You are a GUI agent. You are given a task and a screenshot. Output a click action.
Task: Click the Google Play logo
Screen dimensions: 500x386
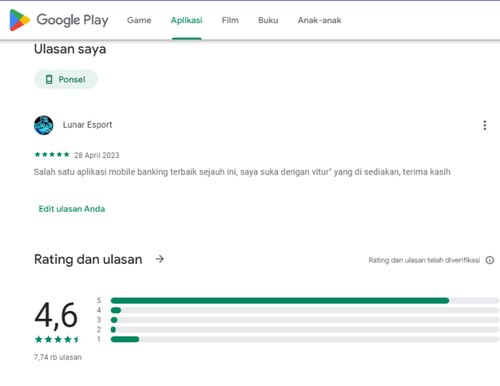(59, 20)
